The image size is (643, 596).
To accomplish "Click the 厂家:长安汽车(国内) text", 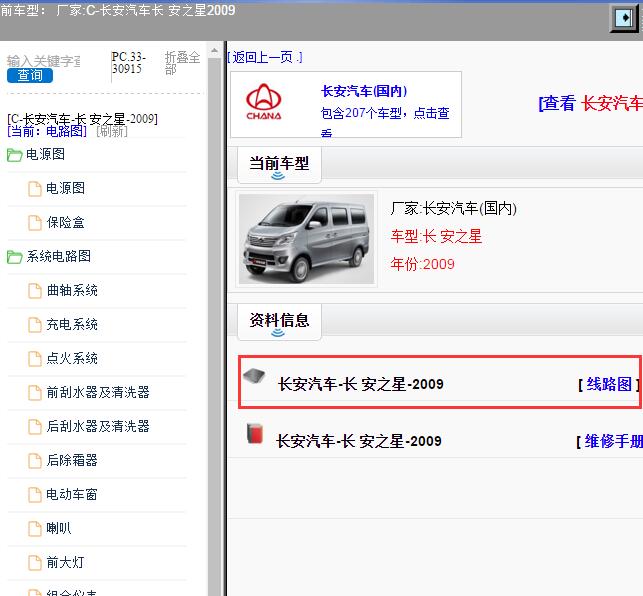I will coord(453,208).
